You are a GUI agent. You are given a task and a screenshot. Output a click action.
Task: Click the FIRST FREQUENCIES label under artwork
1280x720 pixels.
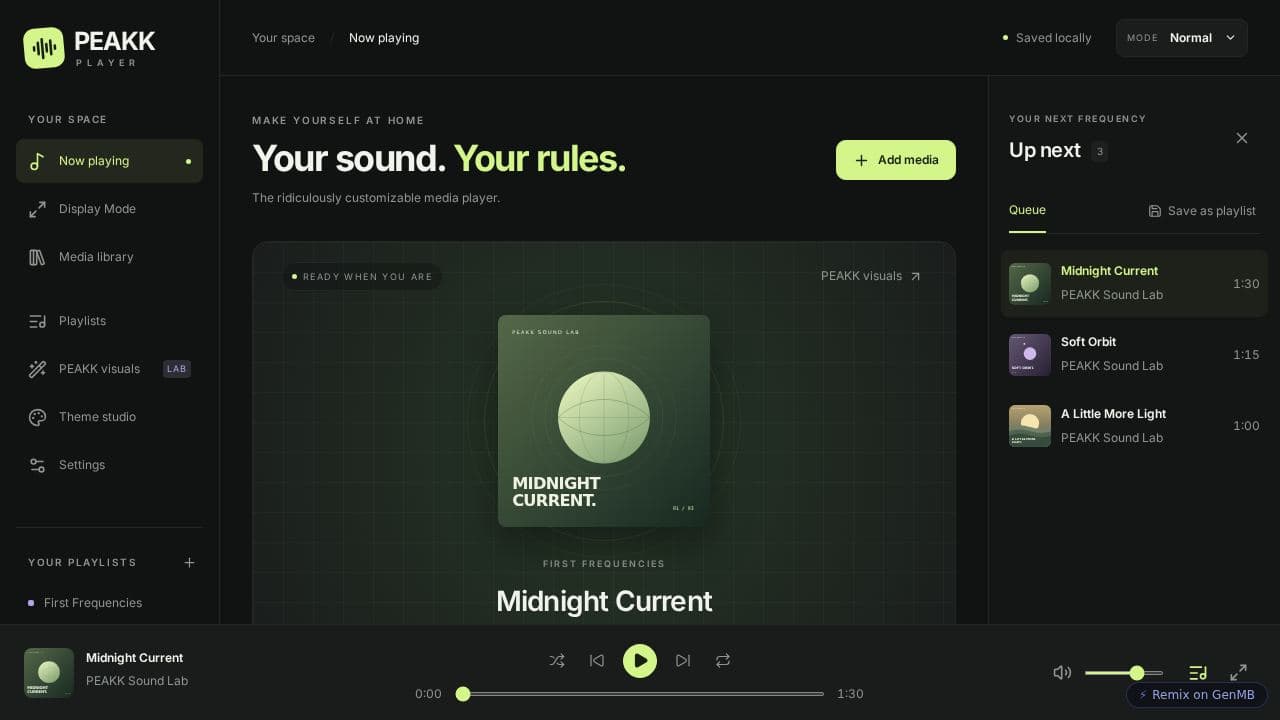(x=604, y=564)
